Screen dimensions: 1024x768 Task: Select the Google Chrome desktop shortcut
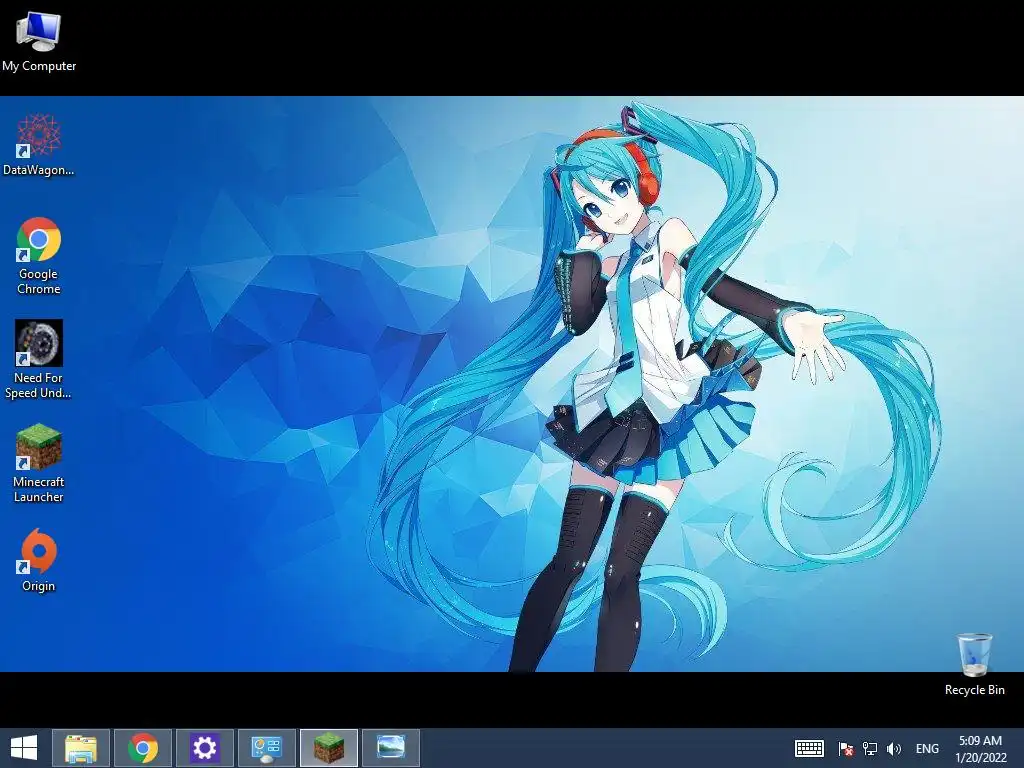click(39, 256)
